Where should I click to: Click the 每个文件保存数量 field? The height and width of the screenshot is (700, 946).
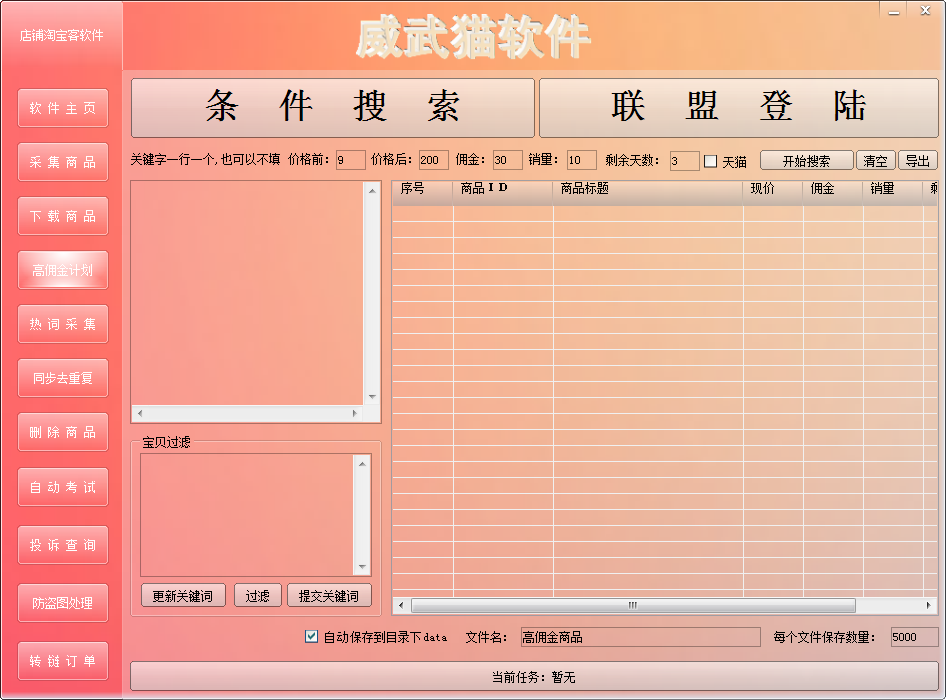(915, 637)
